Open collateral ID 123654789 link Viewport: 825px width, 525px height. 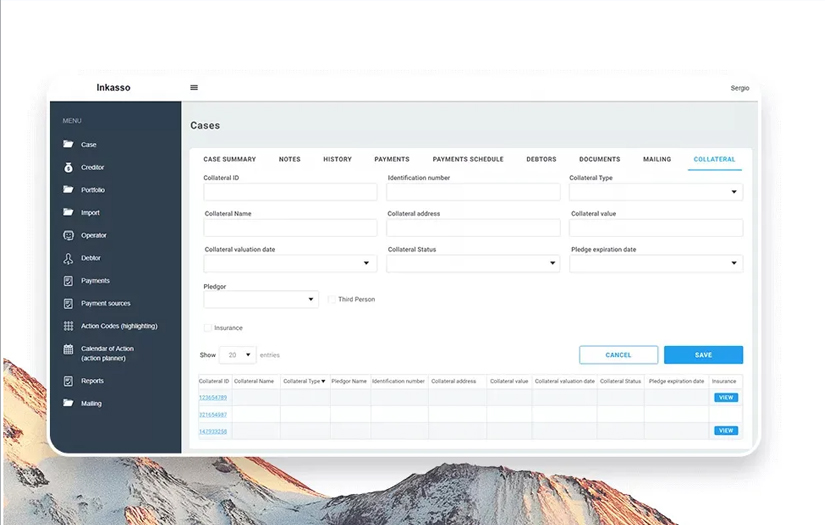pyautogui.click(x=213, y=398)
